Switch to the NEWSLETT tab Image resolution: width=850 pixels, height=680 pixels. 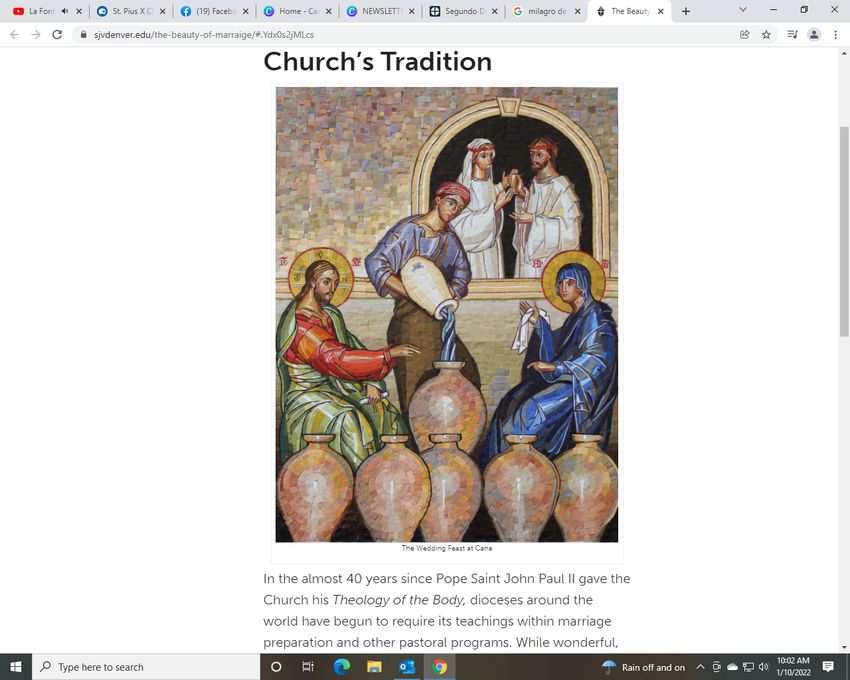tap(381, 11)
